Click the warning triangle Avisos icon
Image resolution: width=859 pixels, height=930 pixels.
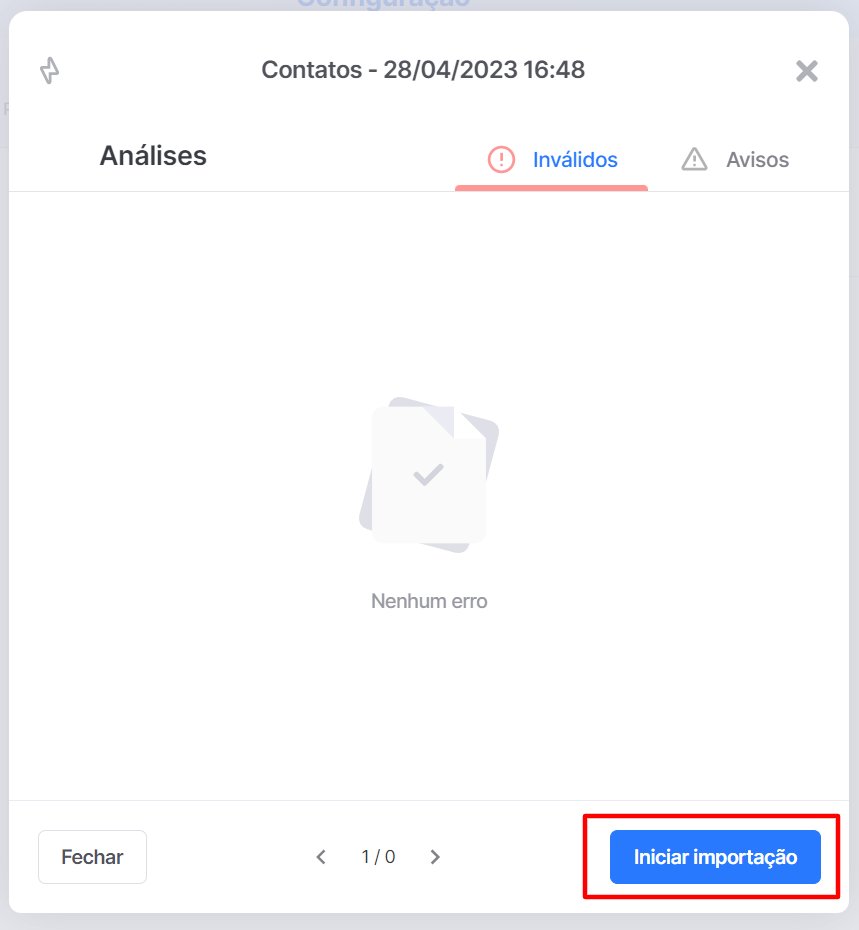pos(694,160)
